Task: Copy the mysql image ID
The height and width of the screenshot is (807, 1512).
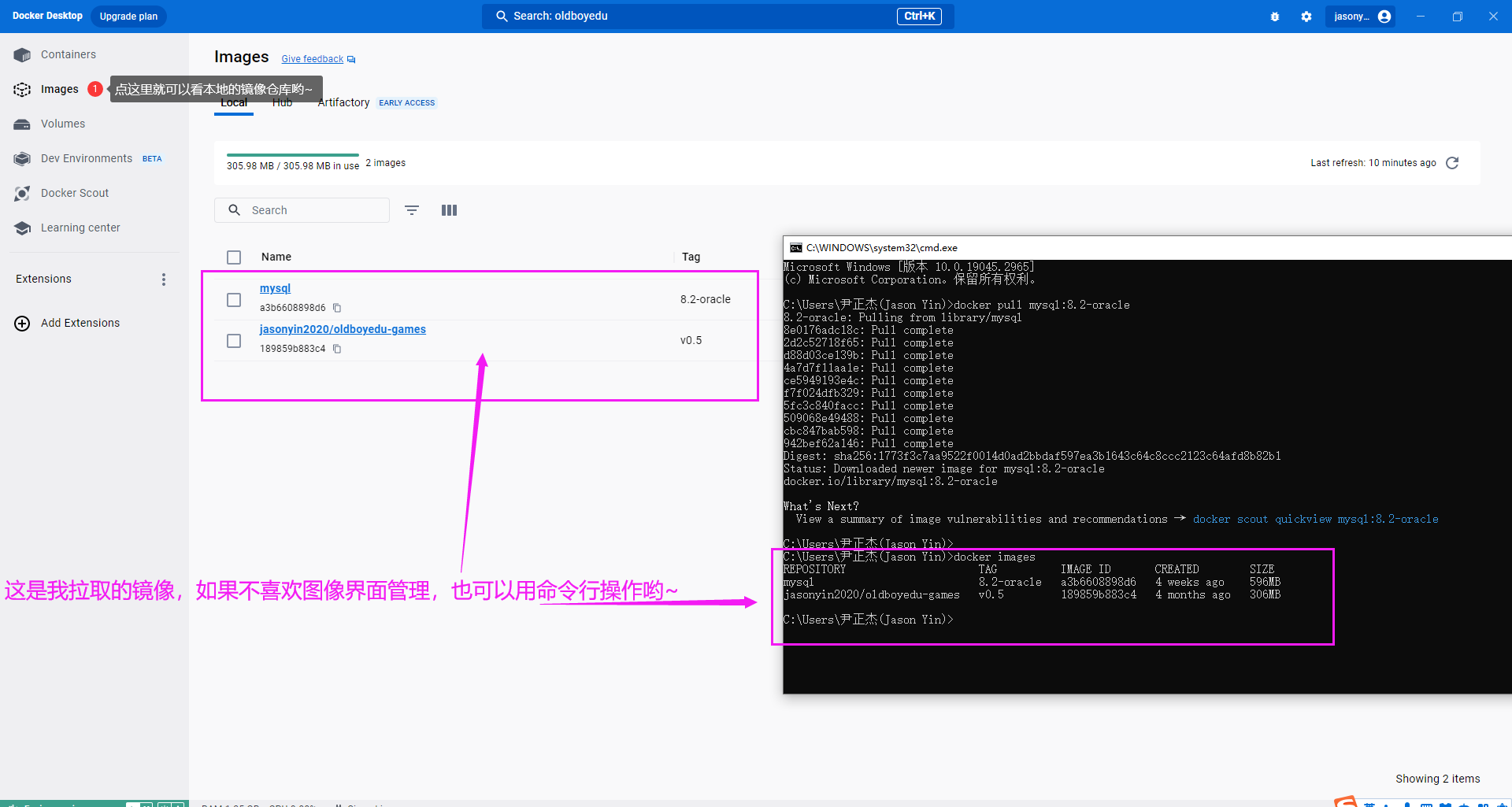Action: tap(337, 308)
